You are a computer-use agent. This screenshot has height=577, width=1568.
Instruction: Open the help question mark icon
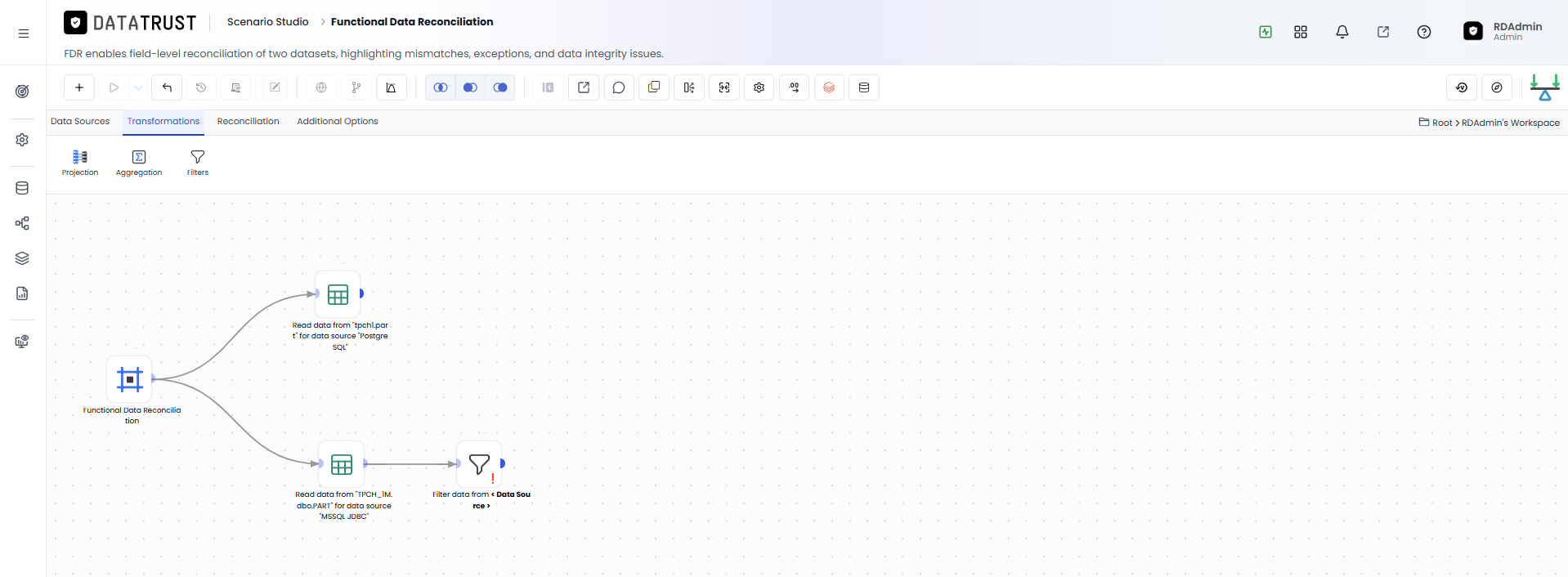click(1424, 32)
